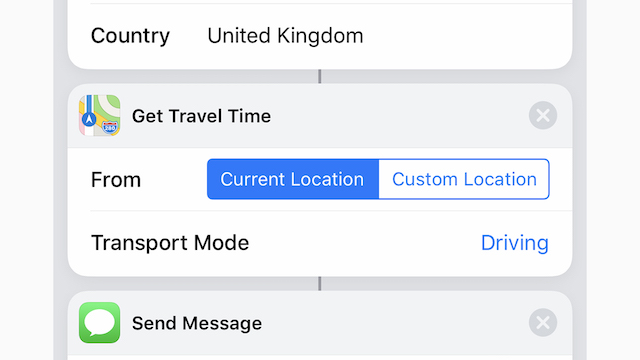This screenshot has width=640, height=360.
Task: Click the highway shield on the Maps icon
Action: 109,128
